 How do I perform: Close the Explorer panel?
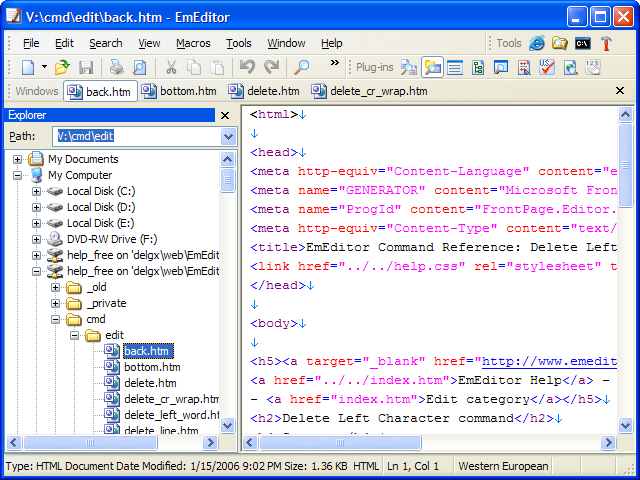(x=225, y=116)
